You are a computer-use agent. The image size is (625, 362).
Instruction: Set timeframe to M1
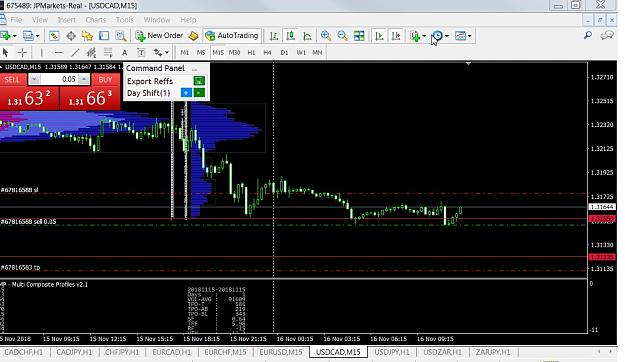tap(185, 52)
